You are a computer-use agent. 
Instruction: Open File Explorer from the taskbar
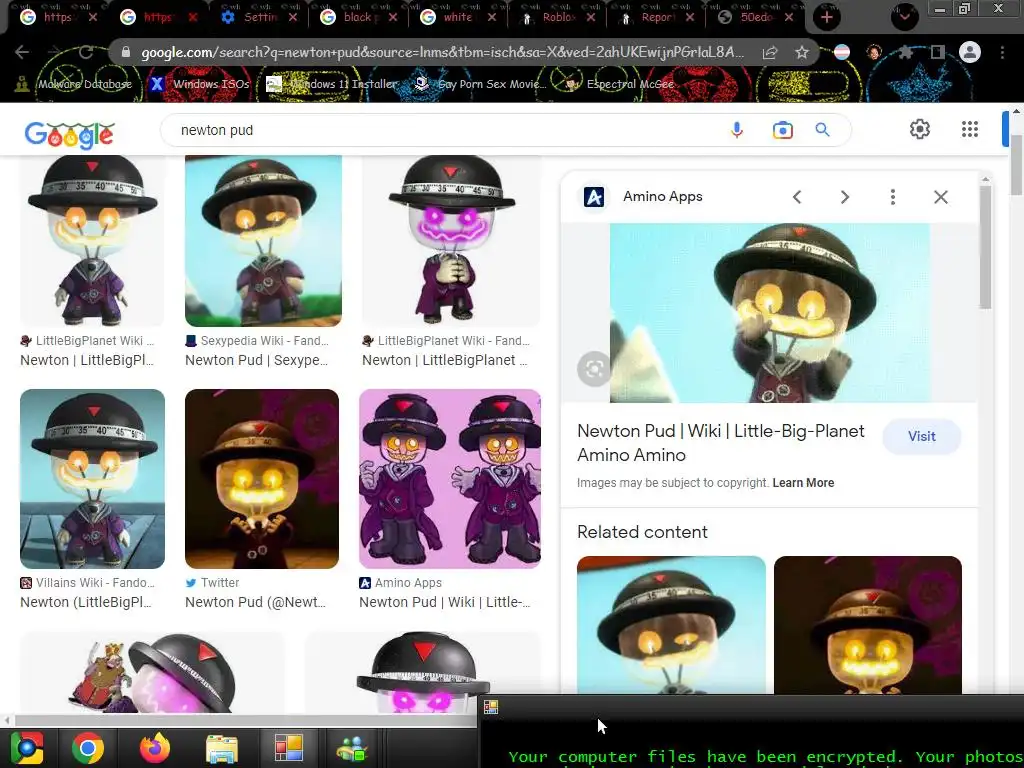coord(222,748)
